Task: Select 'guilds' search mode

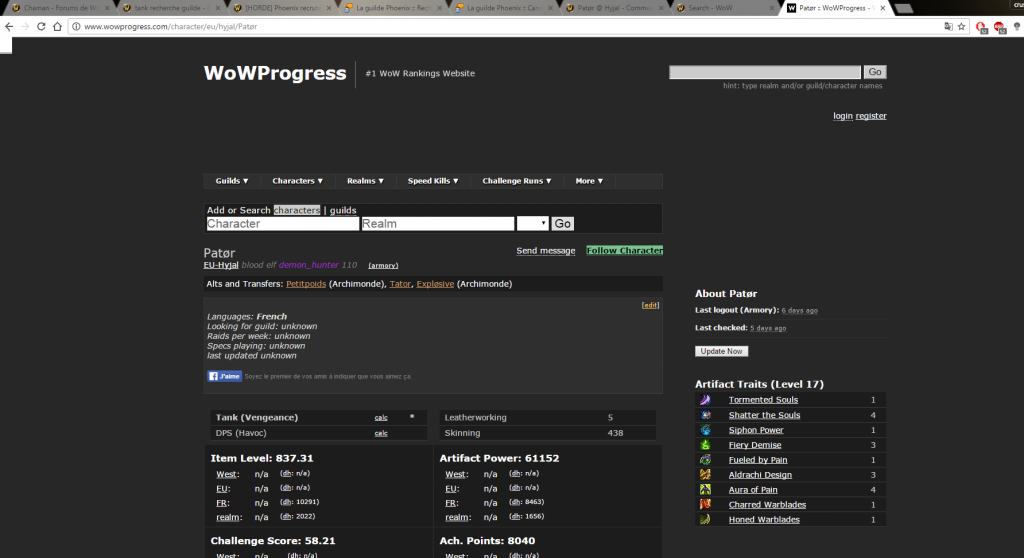Action: point(343,210)
